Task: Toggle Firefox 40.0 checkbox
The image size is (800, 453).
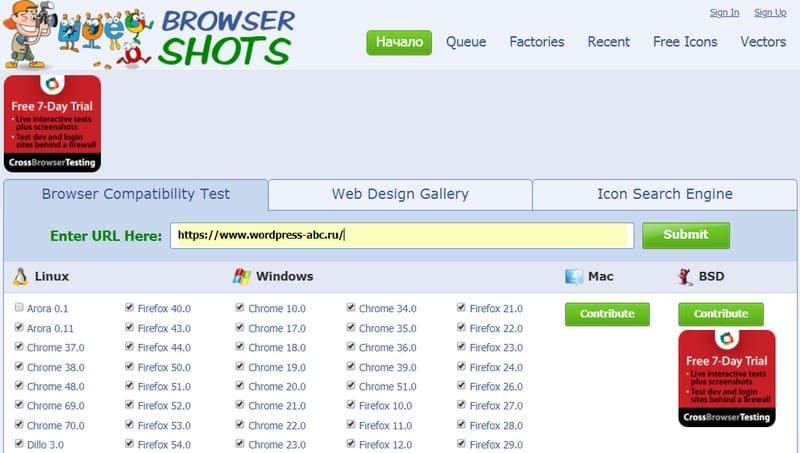Action: click(129, 307)
